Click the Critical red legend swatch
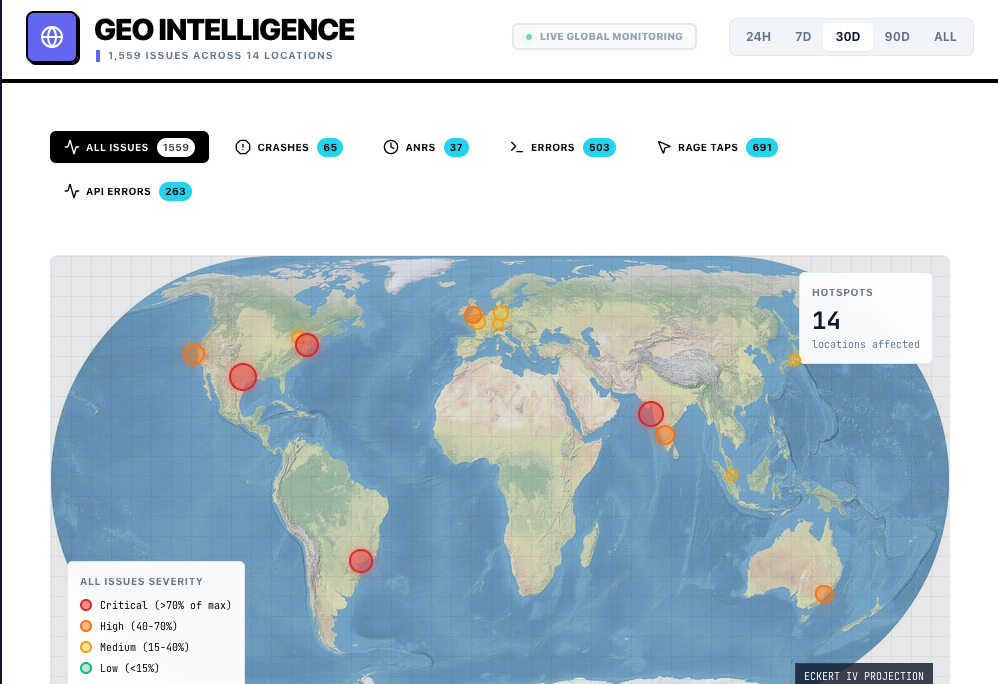The image size is (998, 684). click(87, 605)
